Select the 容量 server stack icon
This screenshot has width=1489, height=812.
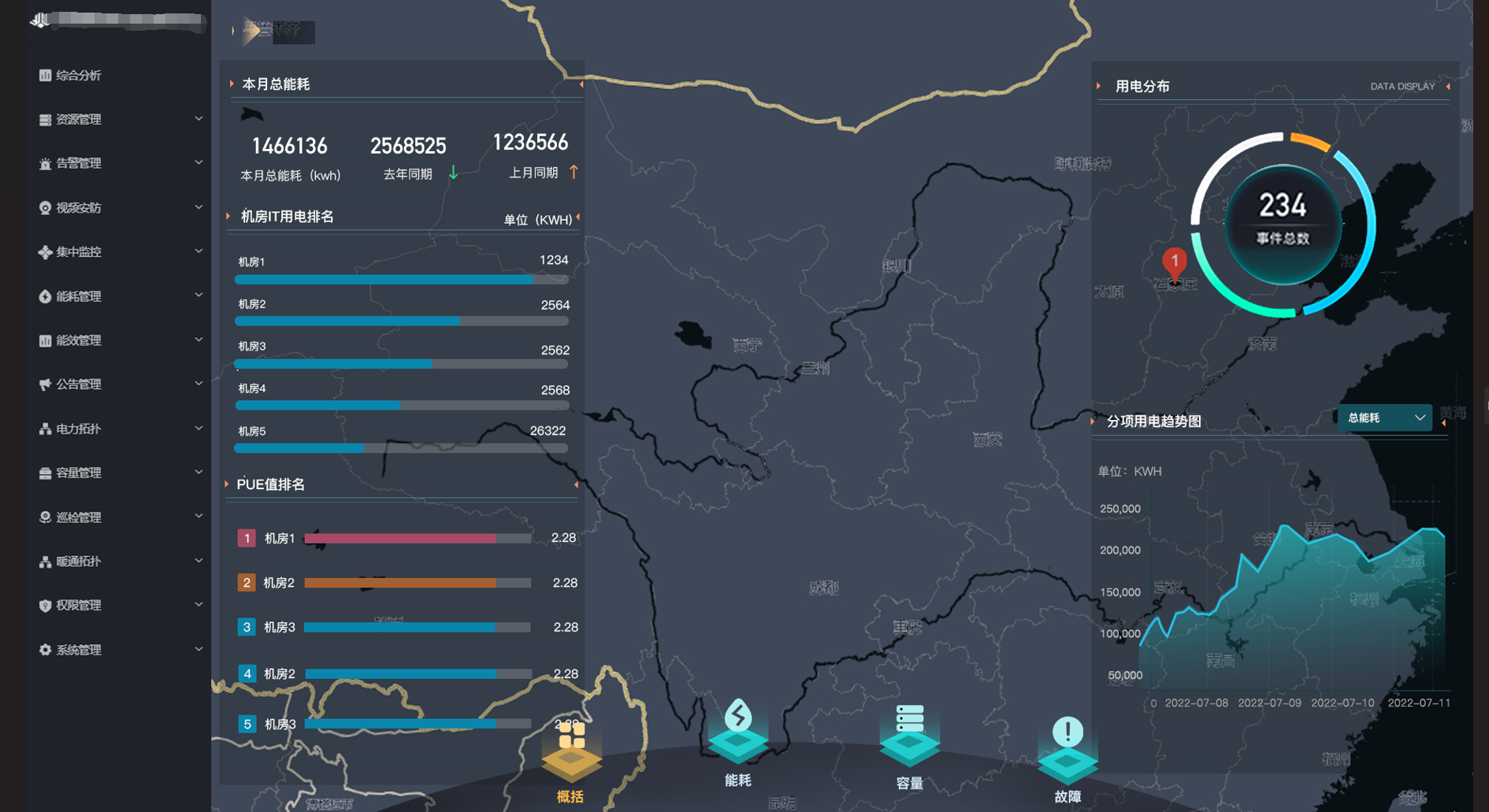(x=909, y=736)
